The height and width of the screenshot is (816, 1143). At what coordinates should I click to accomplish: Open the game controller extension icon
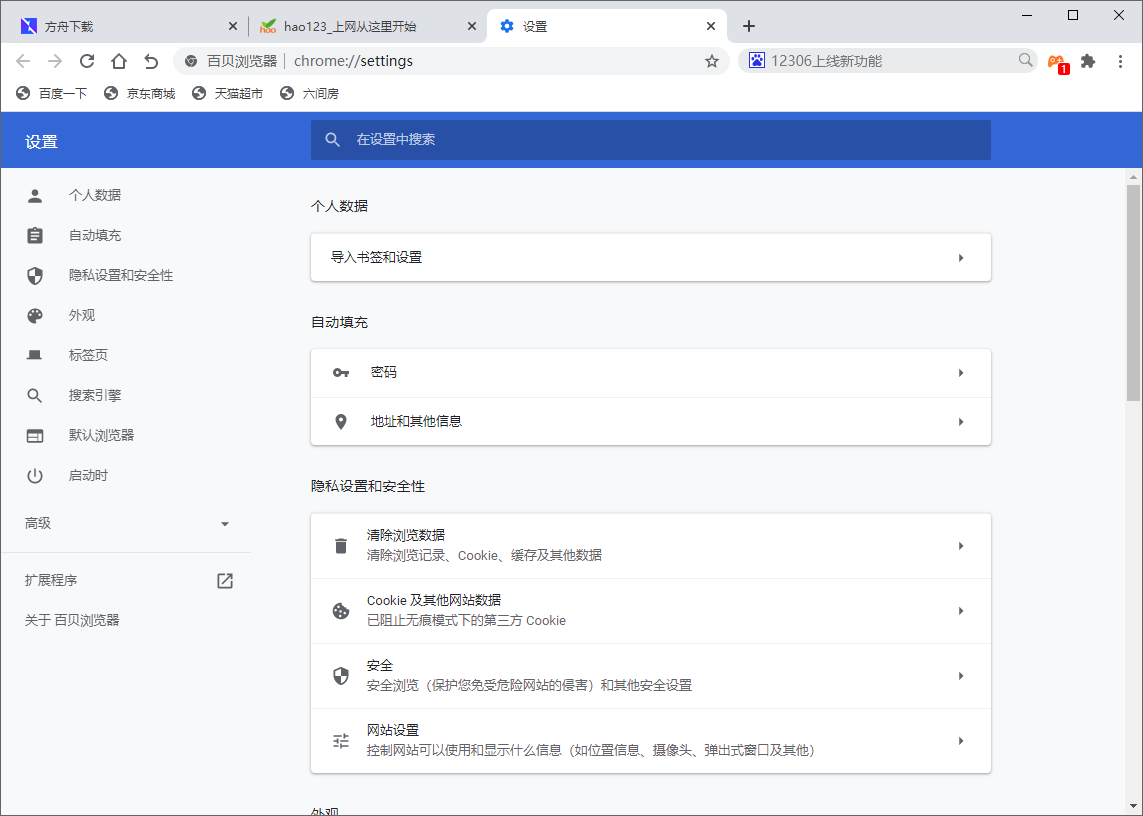1057,63
